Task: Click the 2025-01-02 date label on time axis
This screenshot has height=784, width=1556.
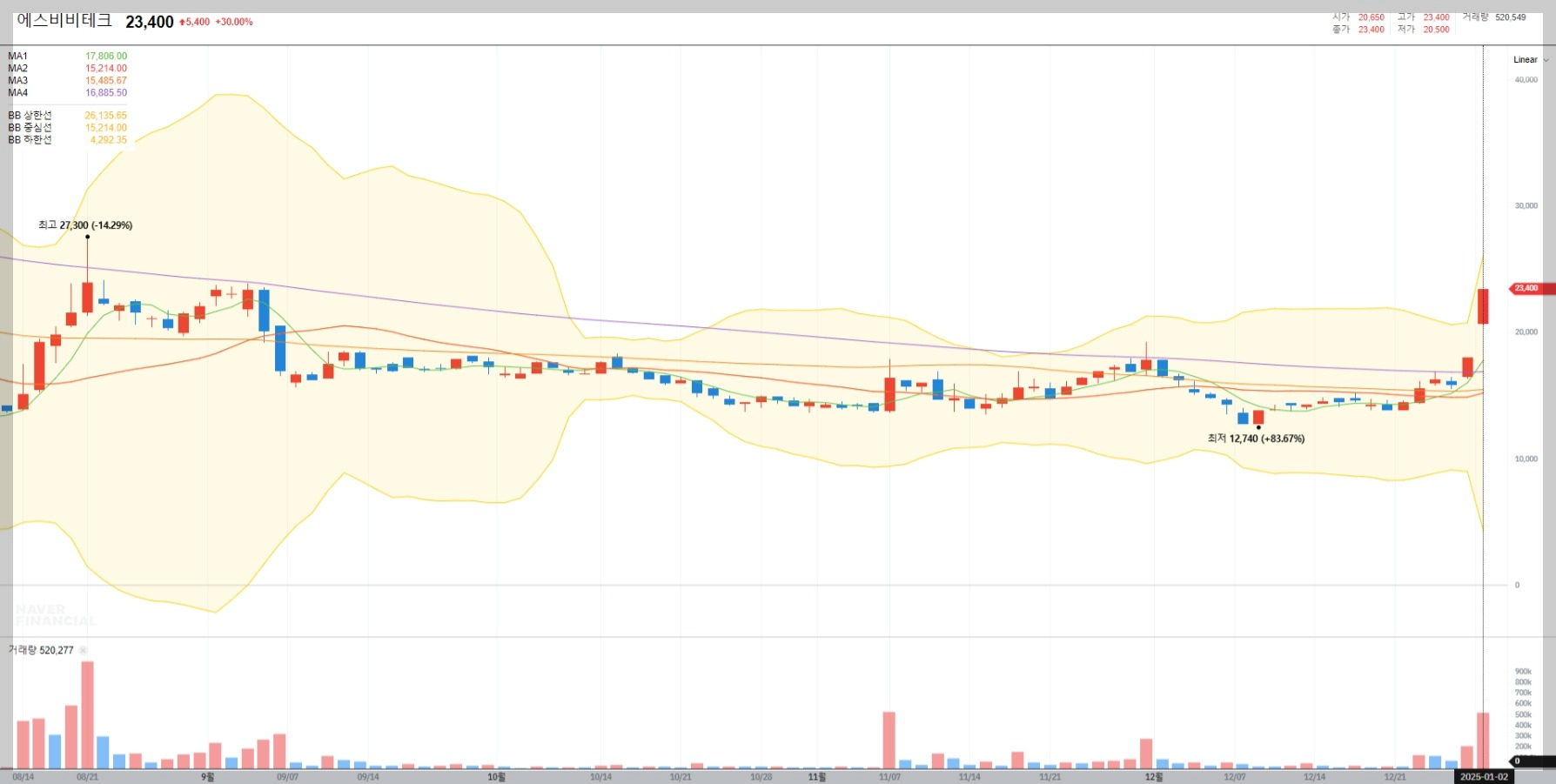Action: 1484,776
